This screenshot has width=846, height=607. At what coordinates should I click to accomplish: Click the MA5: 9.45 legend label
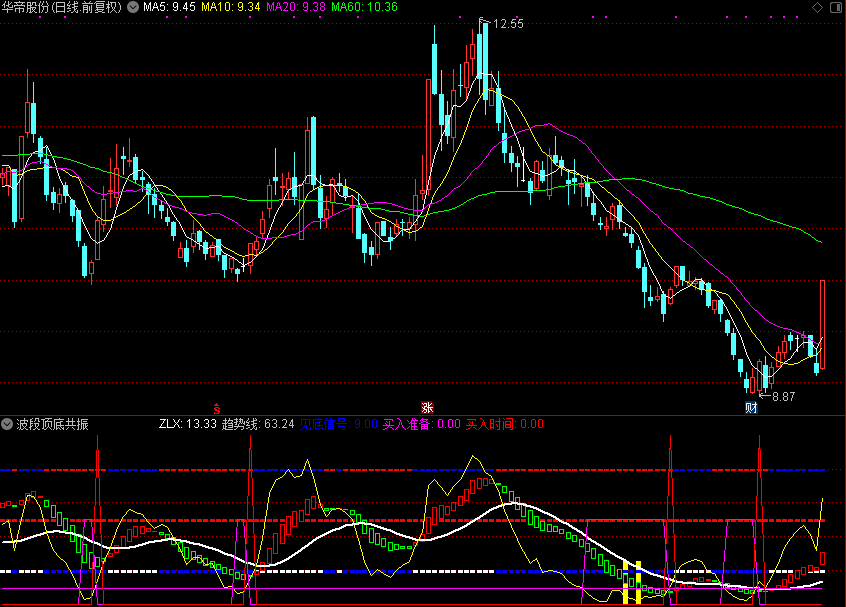(169, 7)
